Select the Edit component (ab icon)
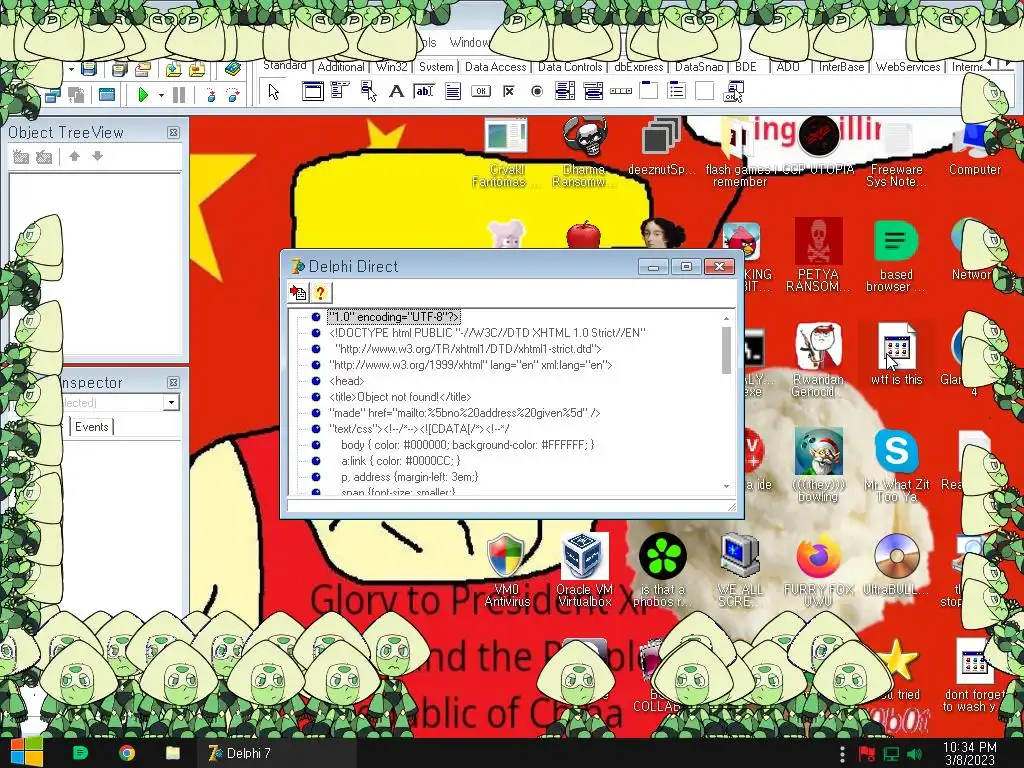The width and height of the screenshot is (1024, 768). pos(424,92)
